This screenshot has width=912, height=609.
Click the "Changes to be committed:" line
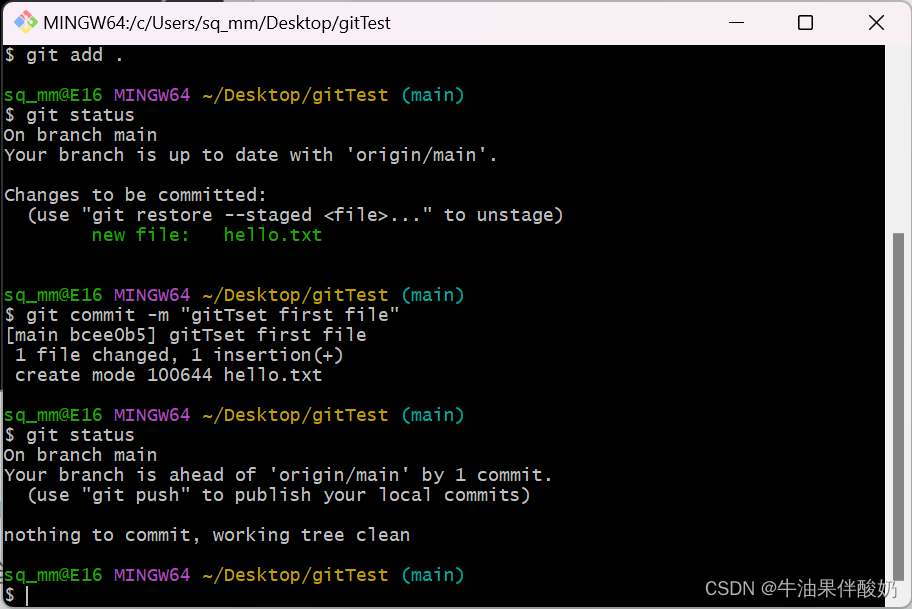(135, 195)
